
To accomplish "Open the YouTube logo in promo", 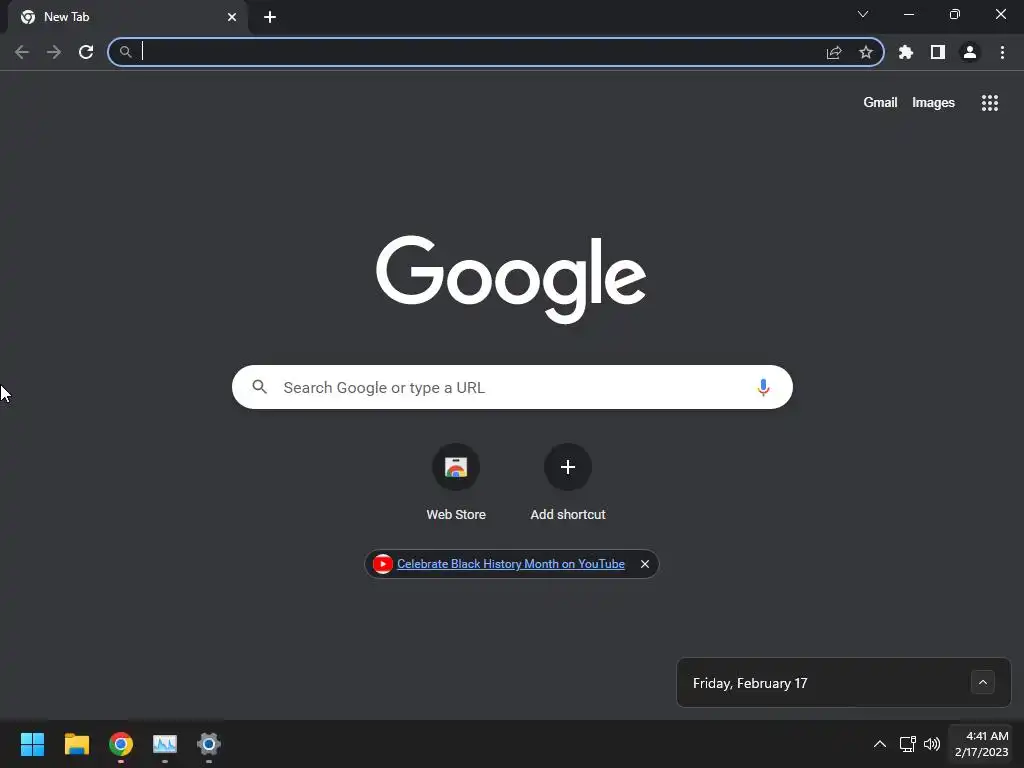I will (x=383, y=564).
